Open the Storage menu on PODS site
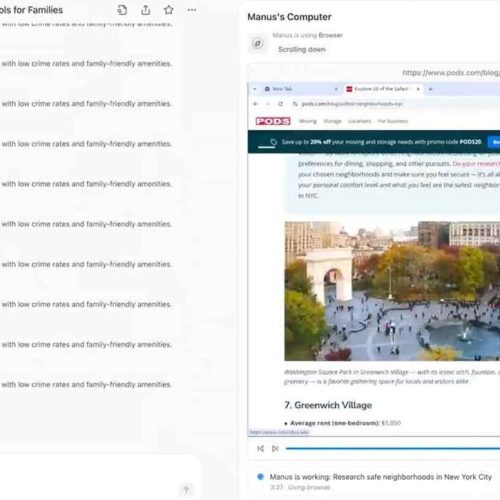This screenshot has height=500, width=500. click(x=332, y=121)
